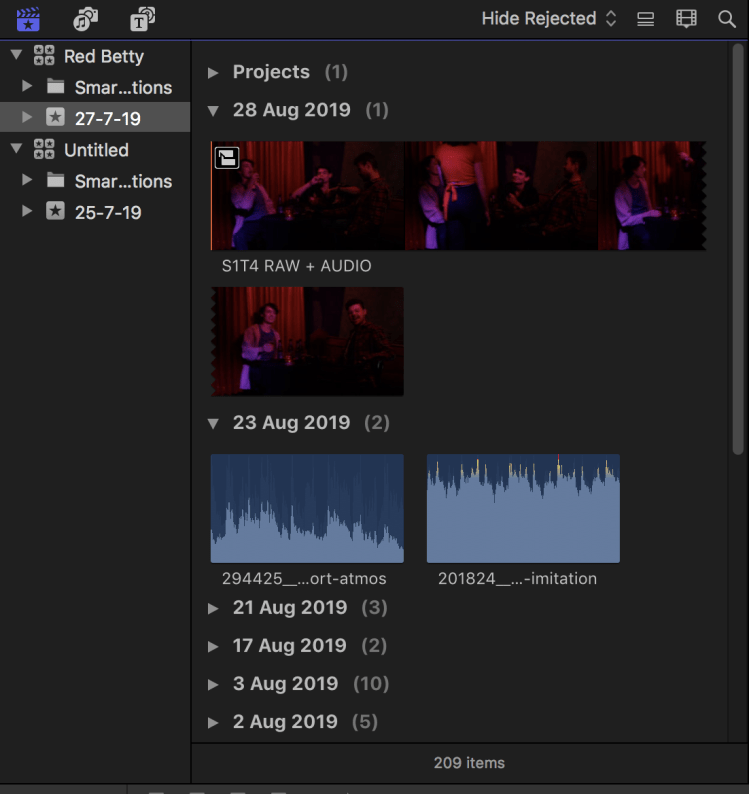
Task: Click the search magnifying glass icon
Action: (727, 19)
